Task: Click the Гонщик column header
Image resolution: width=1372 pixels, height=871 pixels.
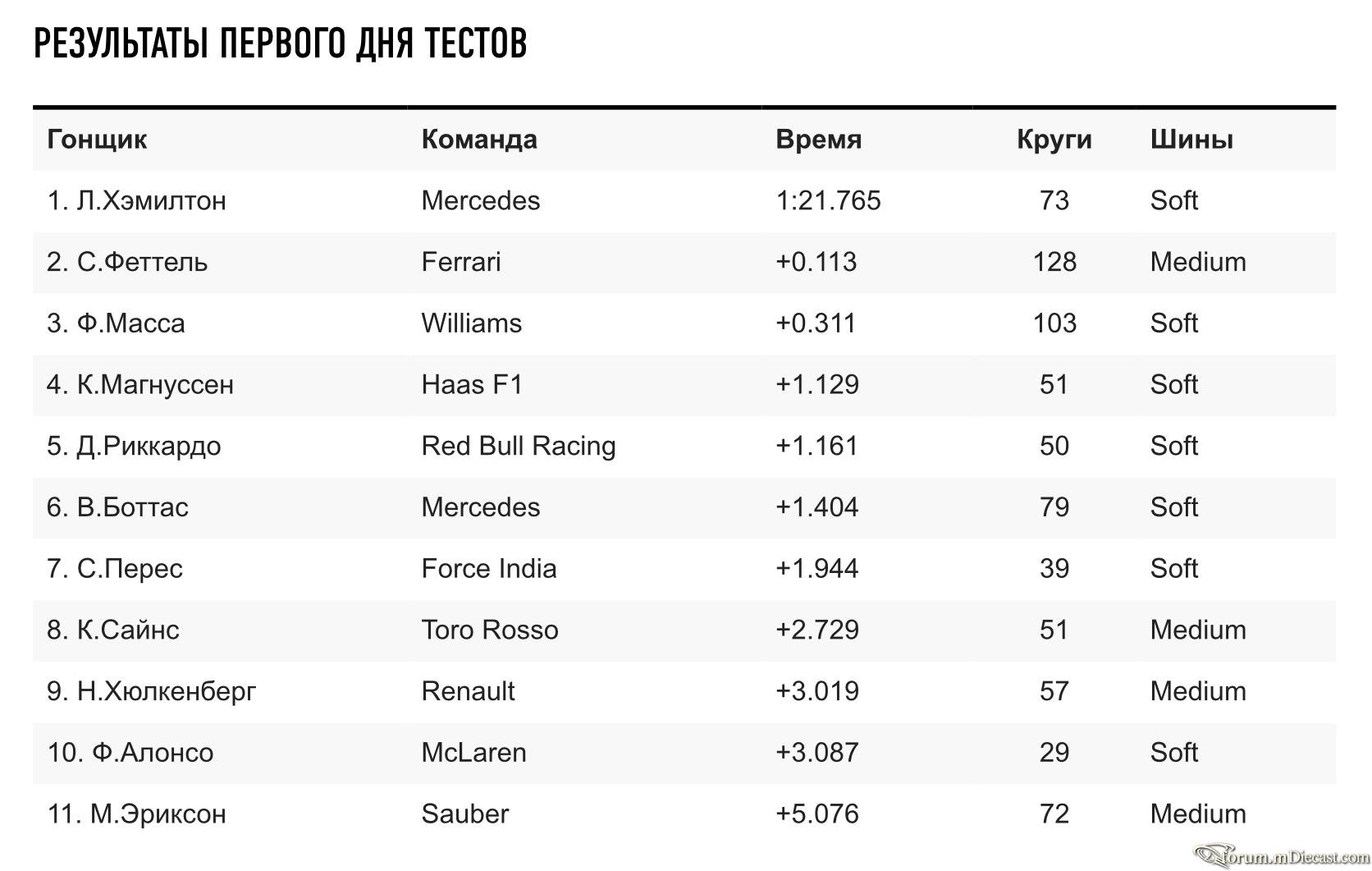Action: click(97, 140)
